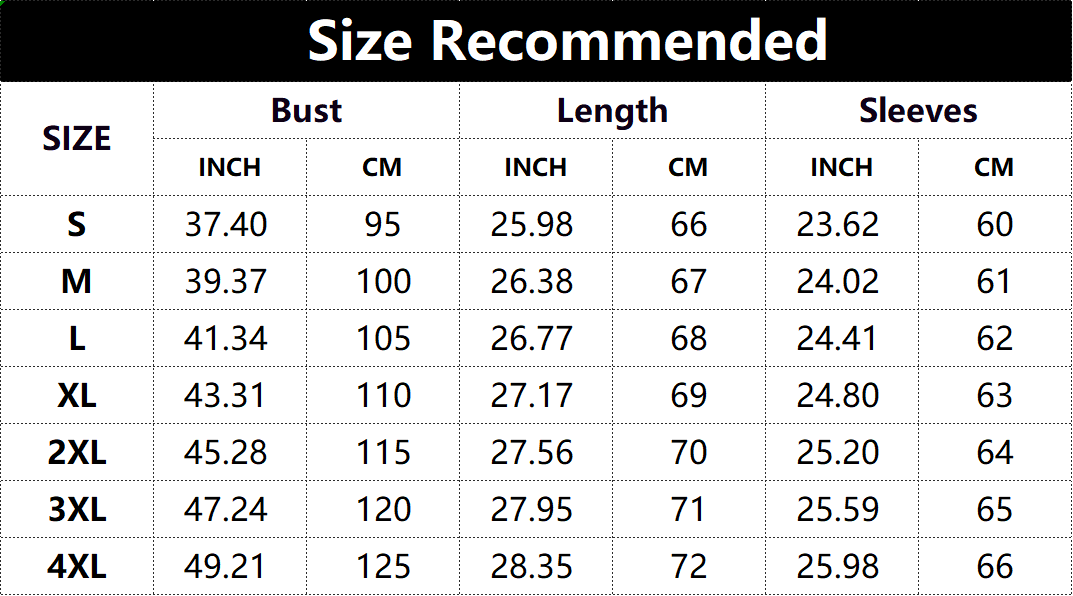Screen dimensions: 1073x596
Task: Click the Size Recommended title banner
Action: (536, 41)
